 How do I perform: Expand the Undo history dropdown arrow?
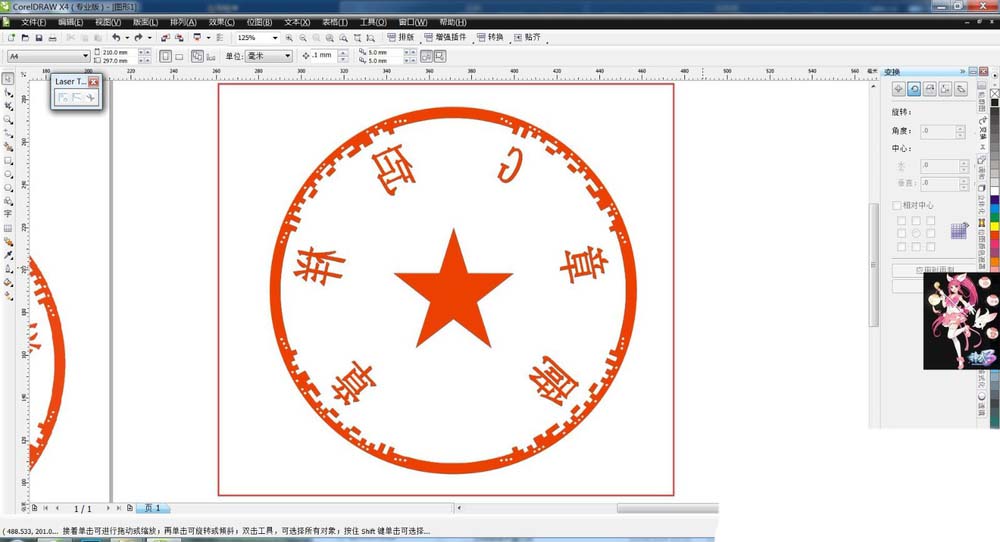(127, 38)
